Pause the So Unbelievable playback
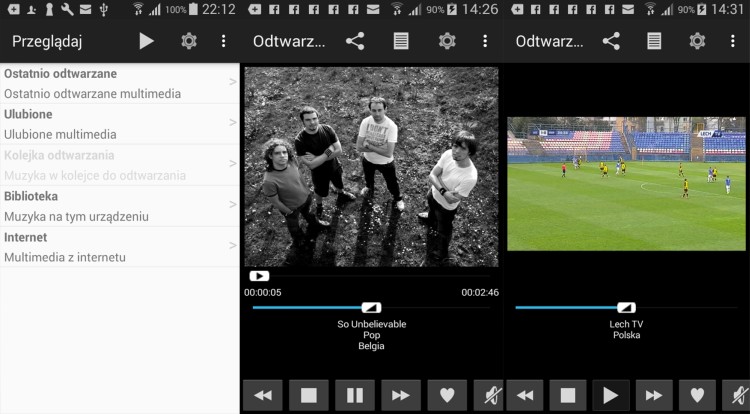The width and height of the screenshot is (750, 414). point(354,395)
